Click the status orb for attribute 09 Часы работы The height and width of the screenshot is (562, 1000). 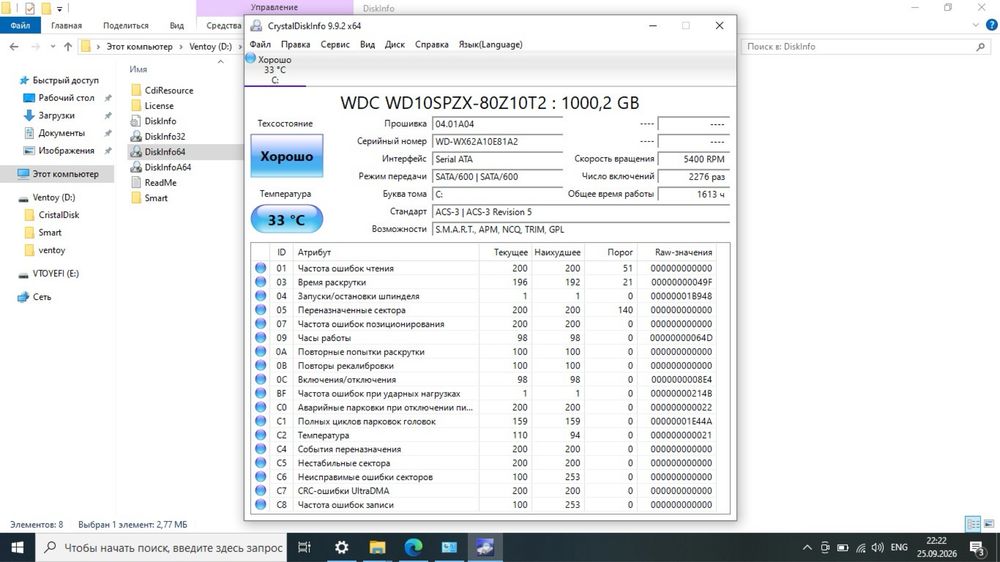tap(260, 337)
